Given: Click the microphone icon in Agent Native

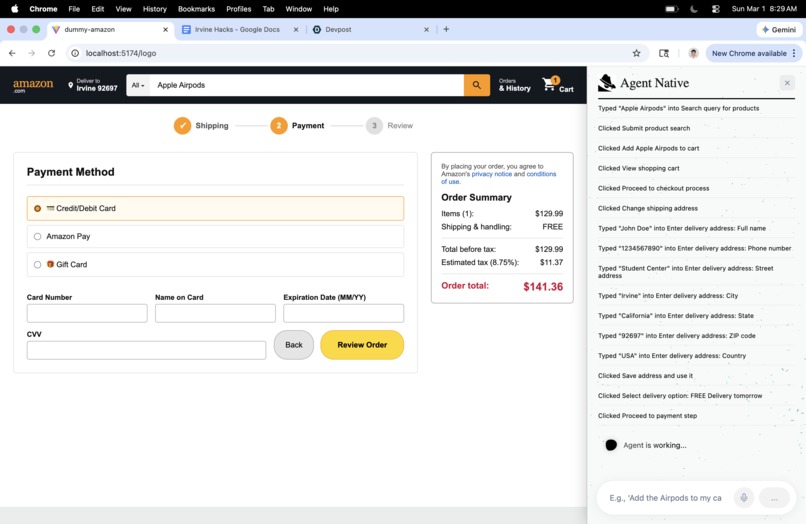Looking at the screenshot, I should [743, 497].
